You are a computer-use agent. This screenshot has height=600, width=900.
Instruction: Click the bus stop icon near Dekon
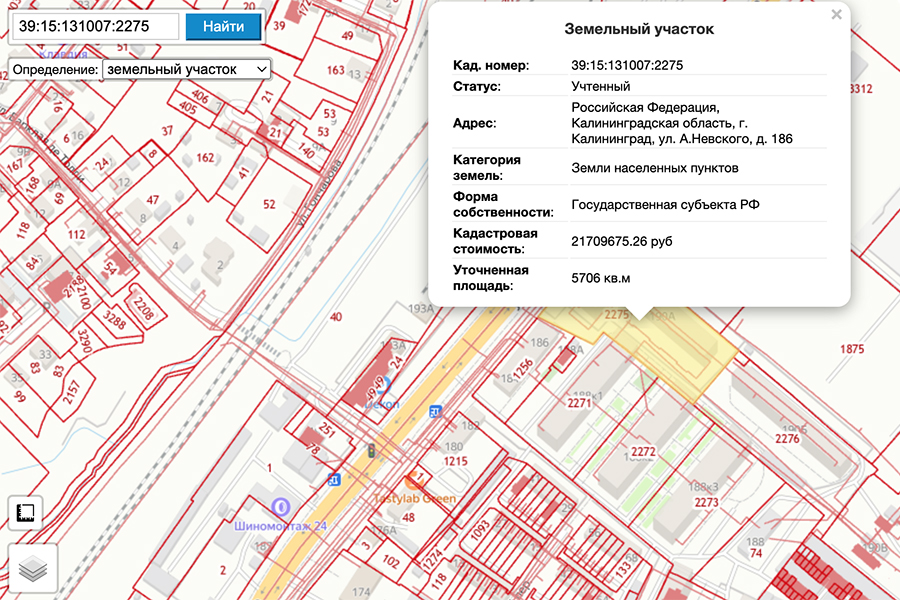pos(435,410)
